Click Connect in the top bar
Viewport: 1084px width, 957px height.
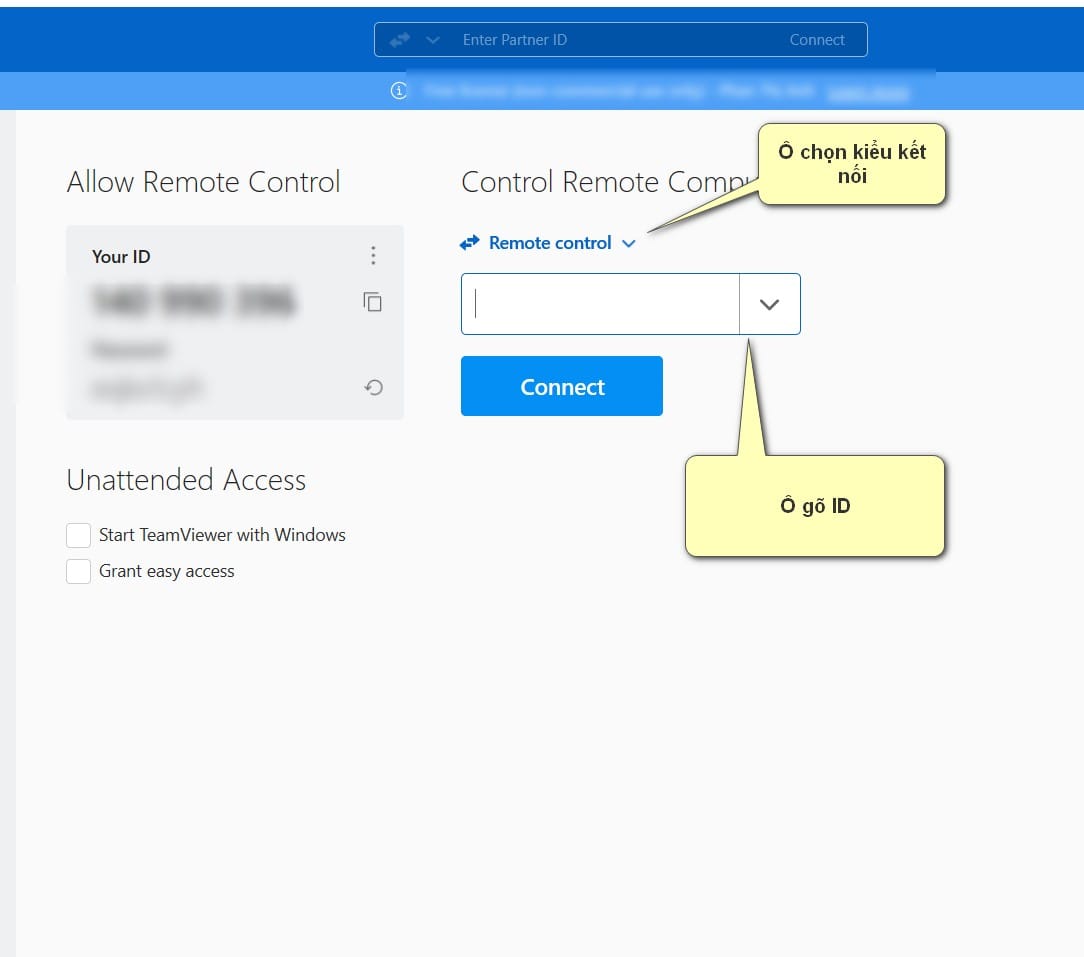[817, 40]
